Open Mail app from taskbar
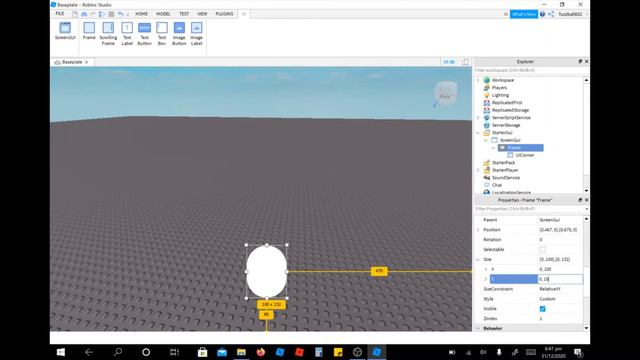640x360 pixels. [222, 352]
